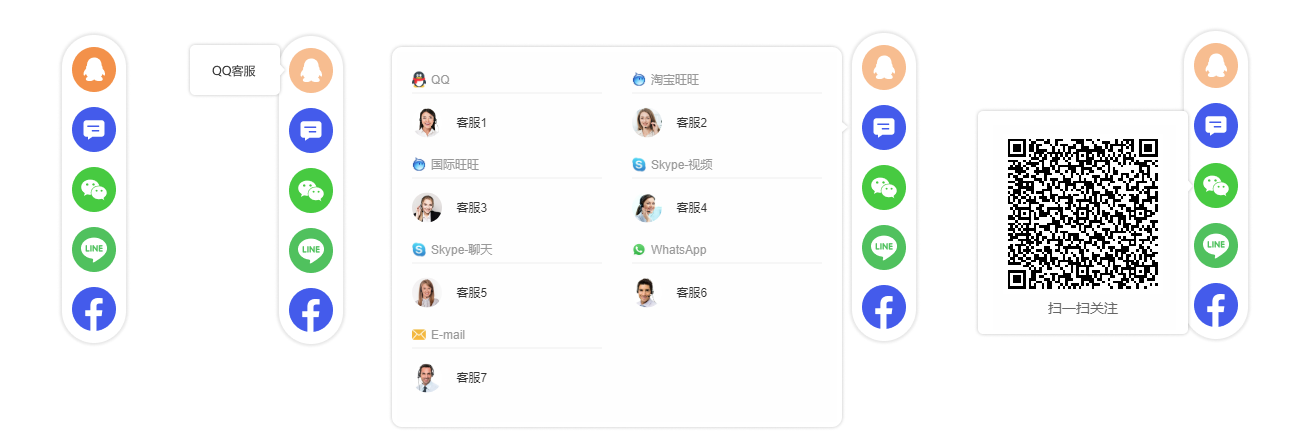Click the blue message icon in leftmost sidebar

click(x=94, y=129)
